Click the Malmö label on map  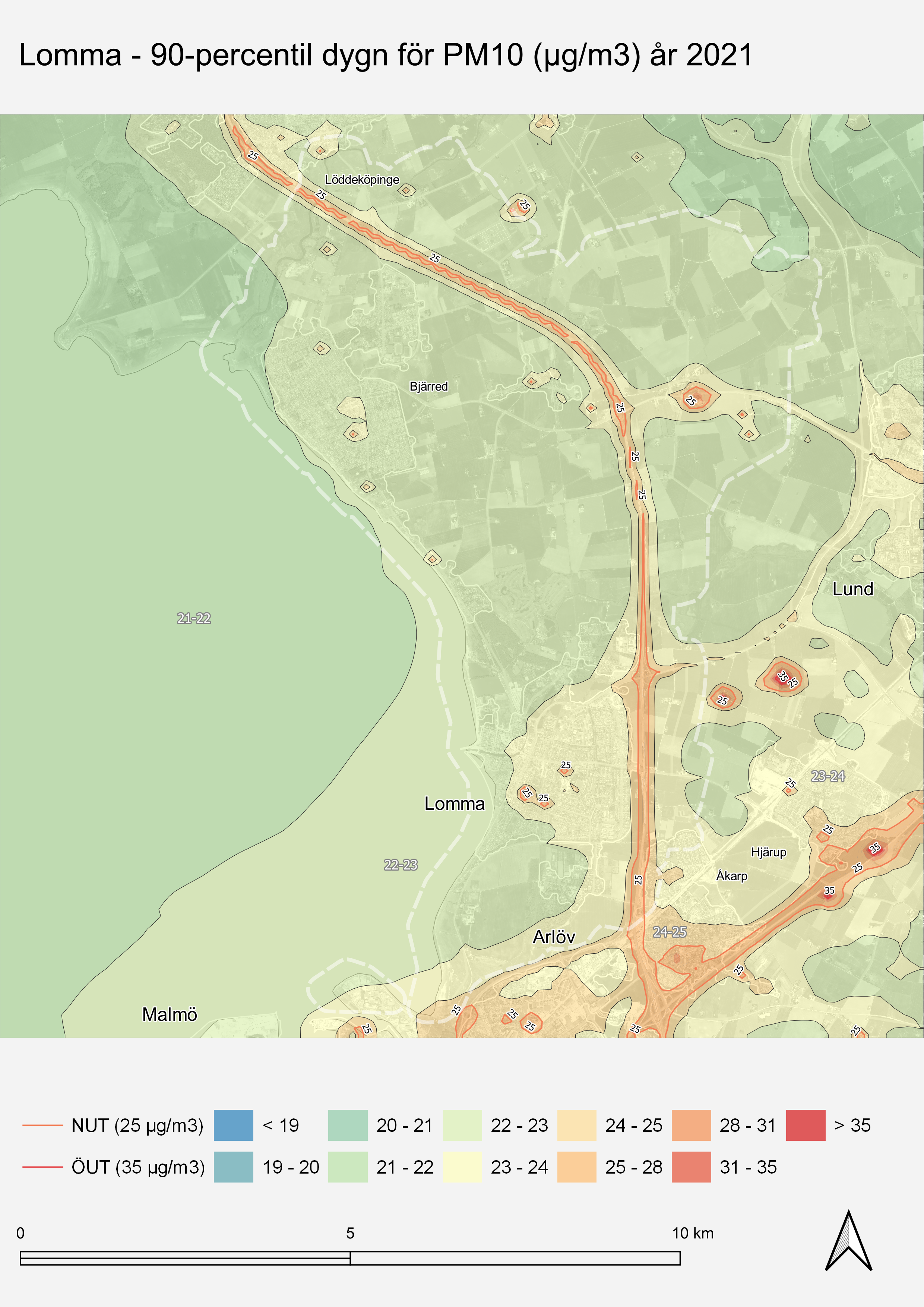click(x=170, y=1014)
